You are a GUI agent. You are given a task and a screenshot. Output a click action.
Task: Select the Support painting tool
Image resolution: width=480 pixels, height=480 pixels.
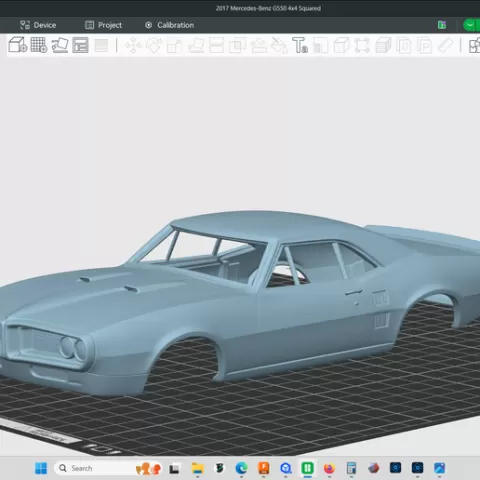coord(258,45)
